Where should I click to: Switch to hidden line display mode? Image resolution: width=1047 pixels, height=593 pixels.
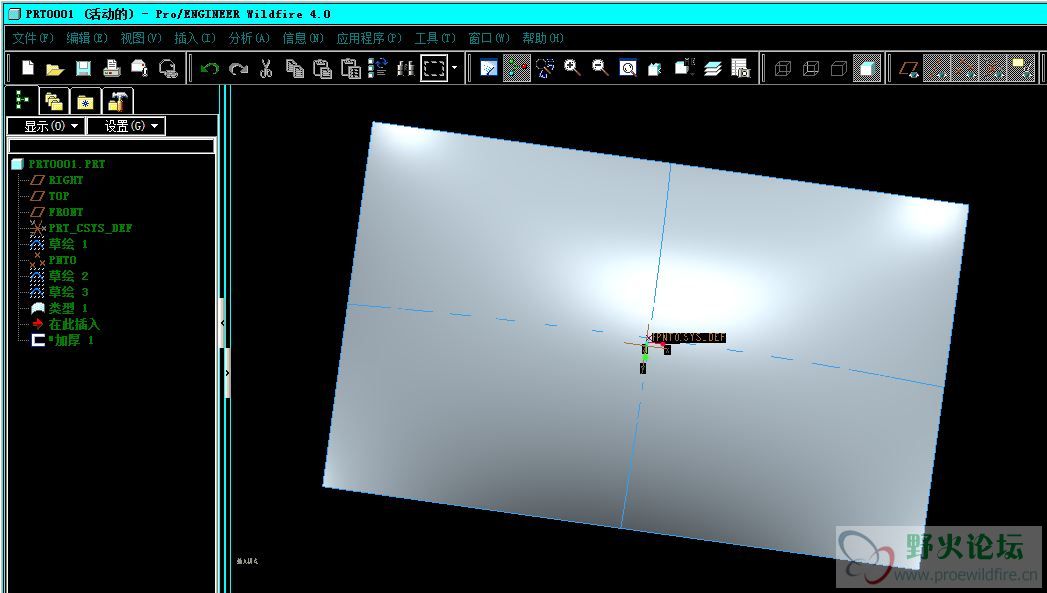tap(811, 68)
